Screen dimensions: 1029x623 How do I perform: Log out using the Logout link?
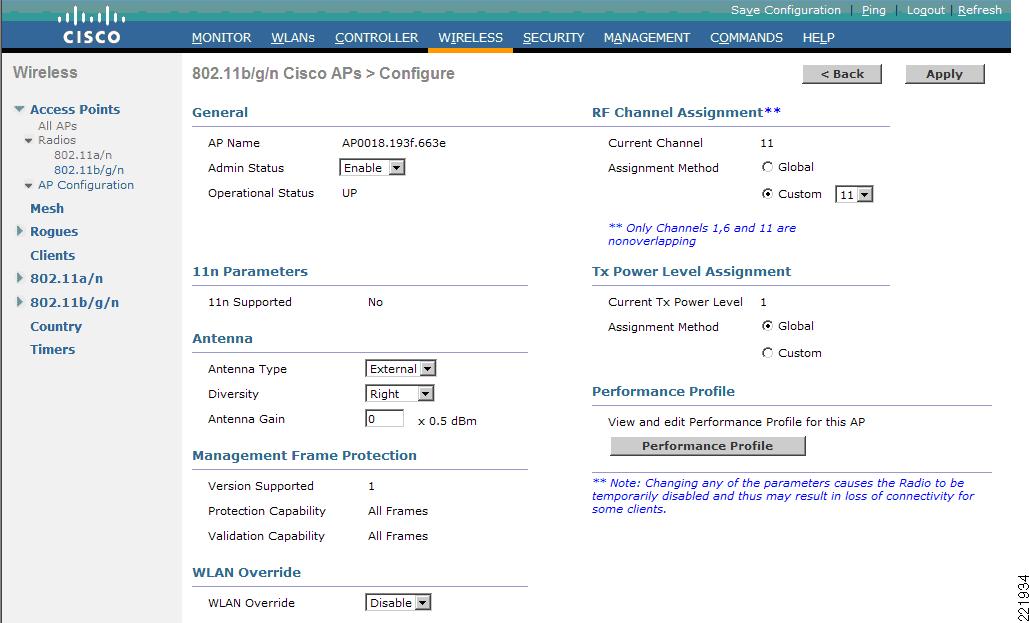coord(925,10)
